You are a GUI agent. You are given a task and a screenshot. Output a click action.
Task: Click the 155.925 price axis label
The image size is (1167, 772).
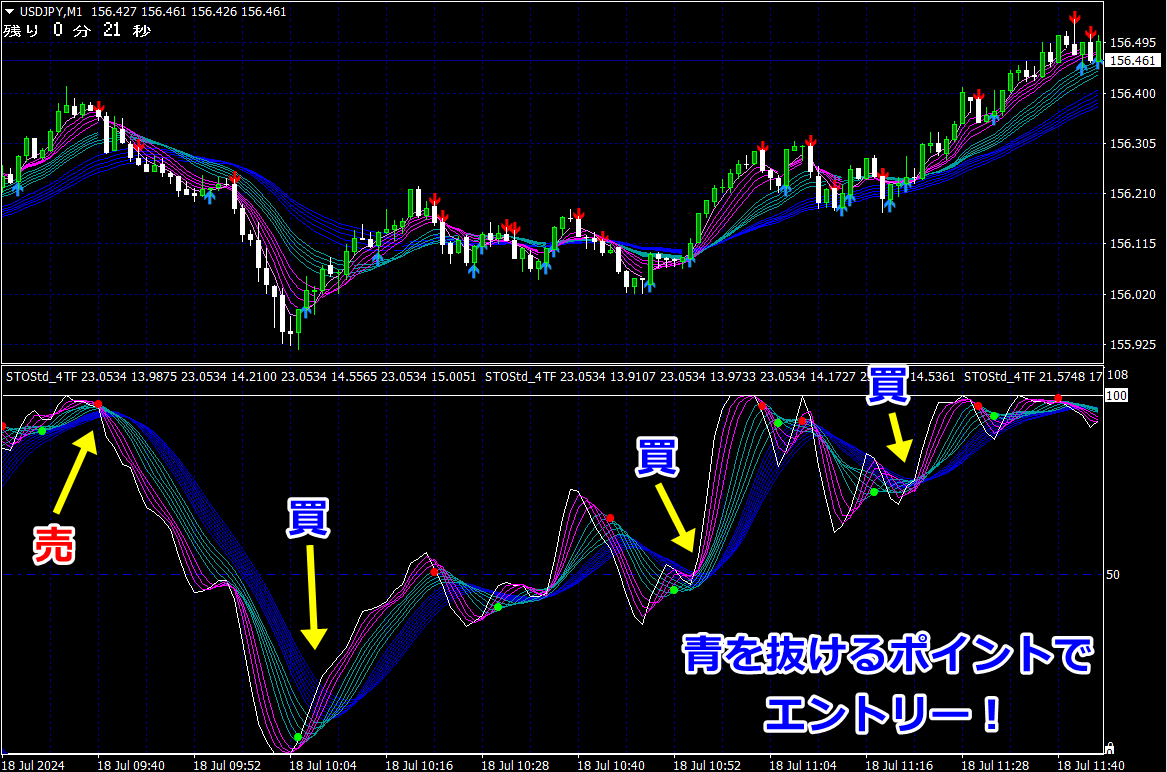point(1133,345)
